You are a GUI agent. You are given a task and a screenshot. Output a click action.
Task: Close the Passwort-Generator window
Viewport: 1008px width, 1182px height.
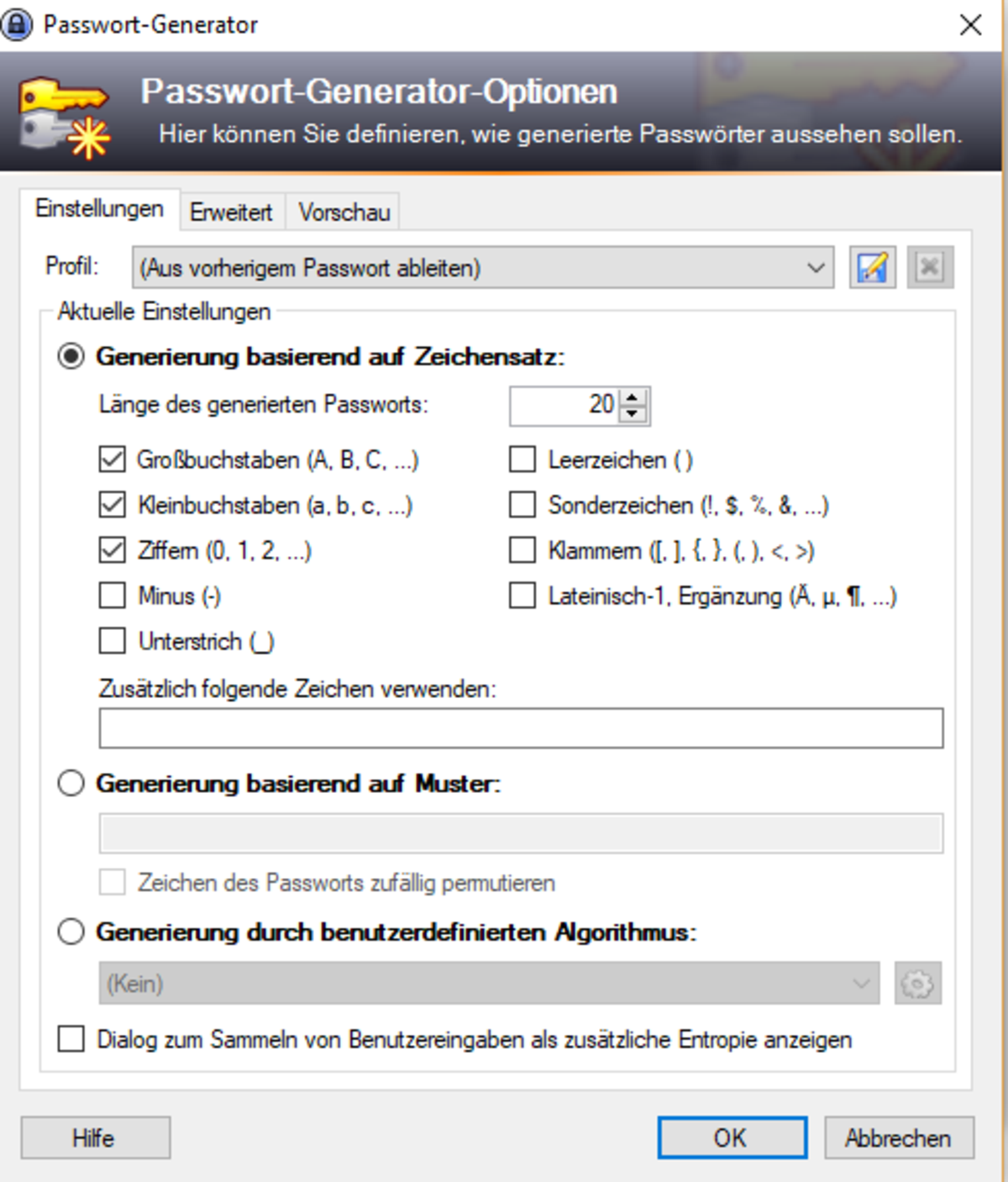(970, 24)
